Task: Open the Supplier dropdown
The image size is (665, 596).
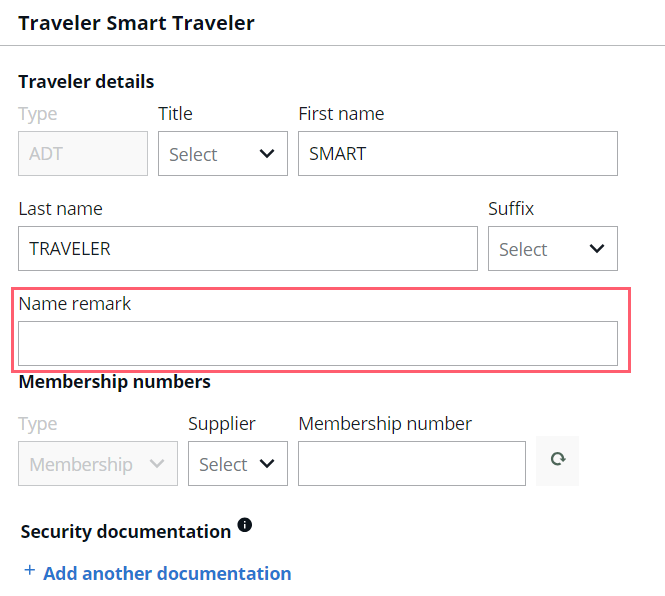Action: (238, 464)
